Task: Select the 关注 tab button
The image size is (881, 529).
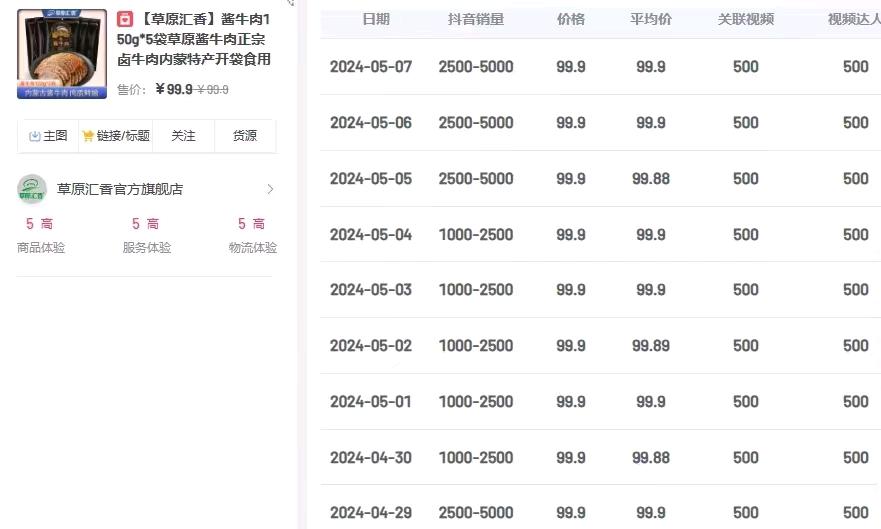Action: (x=183, y=136)
